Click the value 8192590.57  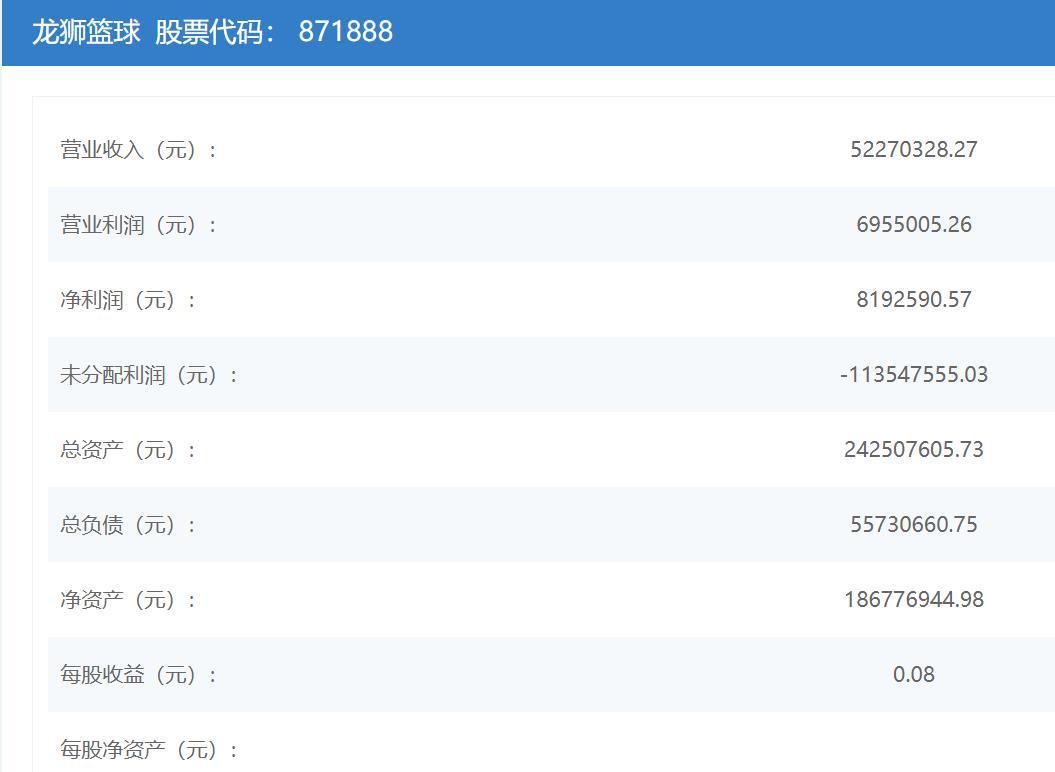(914, 300)
